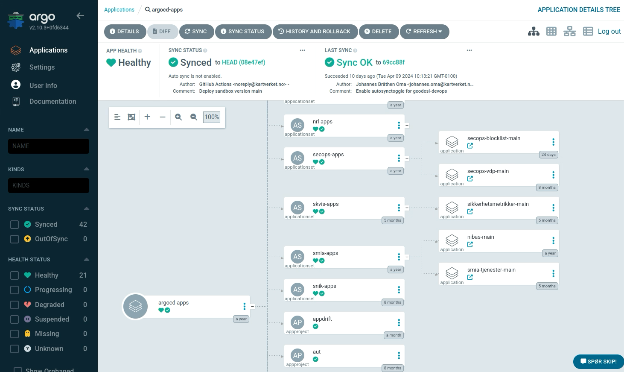This screenshot has height=372, width=624.
Task: Switch to the tree view icon
Action: [533, 31]
